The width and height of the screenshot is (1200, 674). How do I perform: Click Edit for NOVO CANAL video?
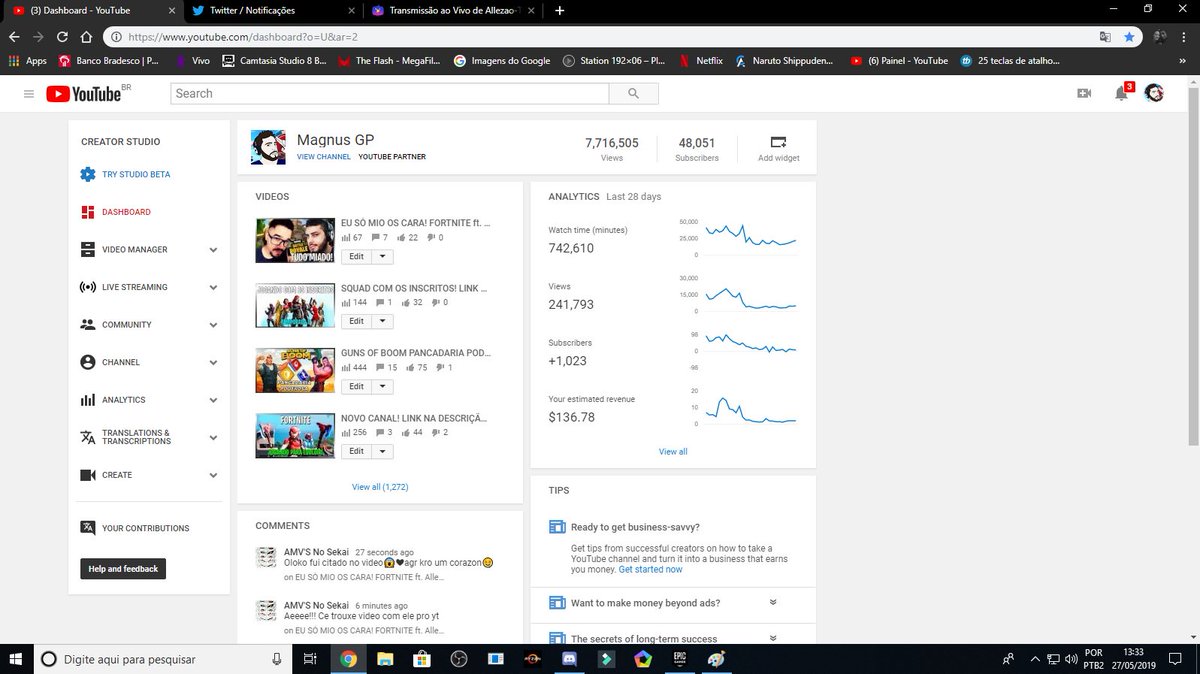[357, 451]
